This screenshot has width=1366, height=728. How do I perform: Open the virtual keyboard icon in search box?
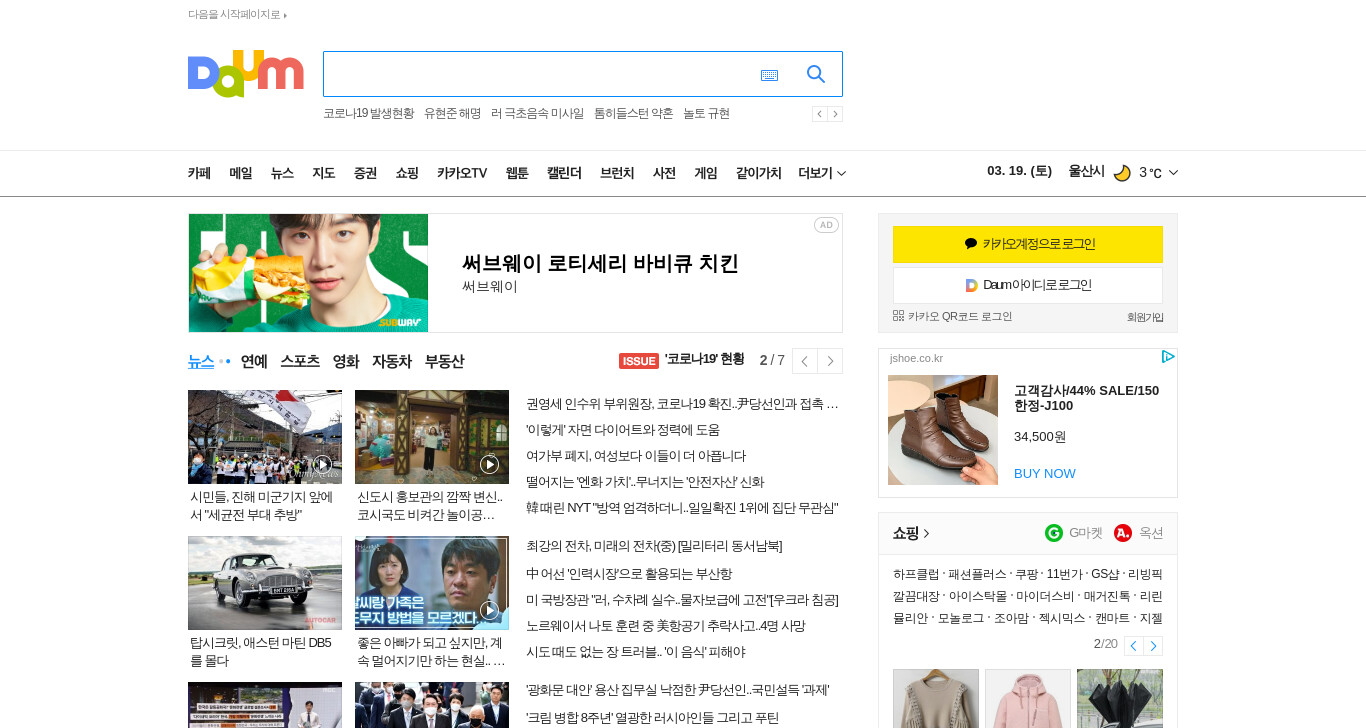coord(769,75)
